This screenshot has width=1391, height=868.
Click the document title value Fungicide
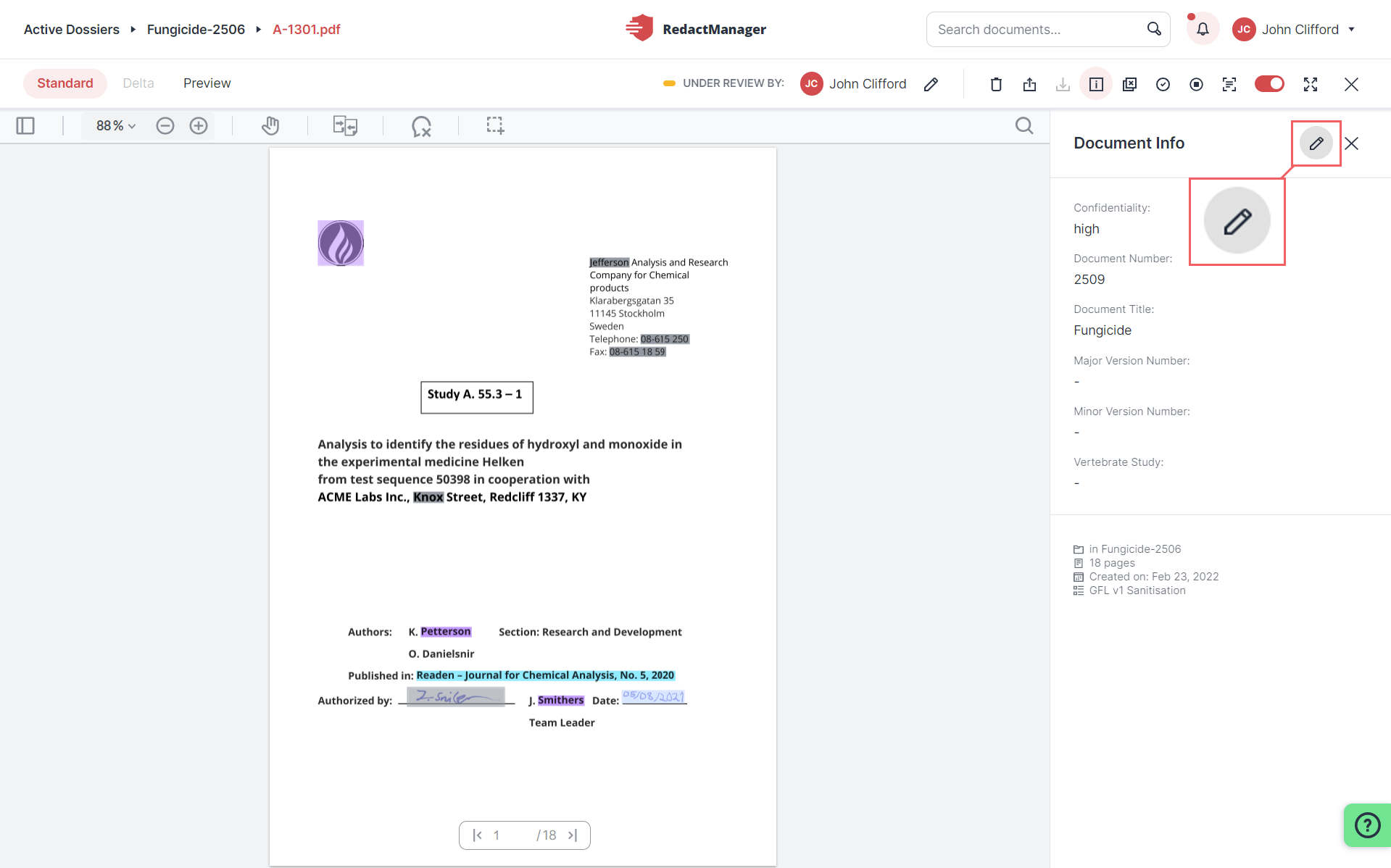click(1103, 330)
